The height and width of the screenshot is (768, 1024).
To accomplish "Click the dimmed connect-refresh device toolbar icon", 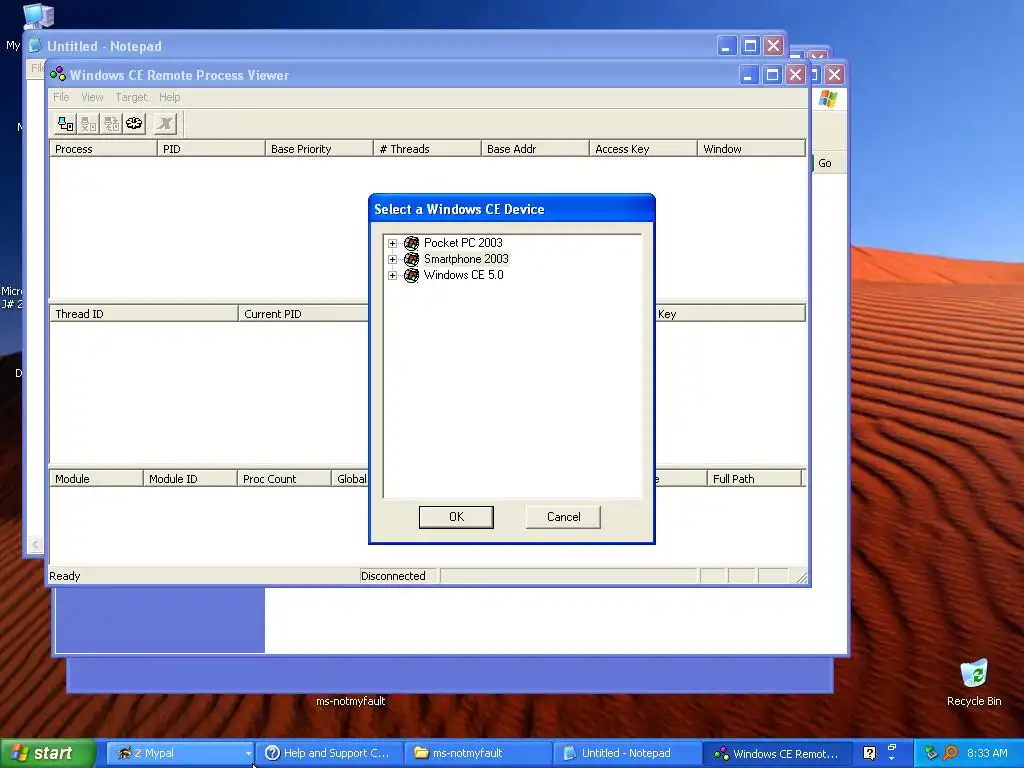I will (111, 123).
